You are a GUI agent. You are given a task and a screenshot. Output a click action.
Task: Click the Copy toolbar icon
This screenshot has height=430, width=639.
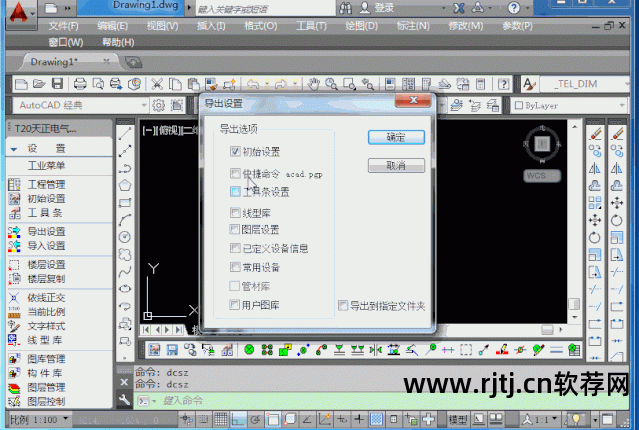(175, 84)
